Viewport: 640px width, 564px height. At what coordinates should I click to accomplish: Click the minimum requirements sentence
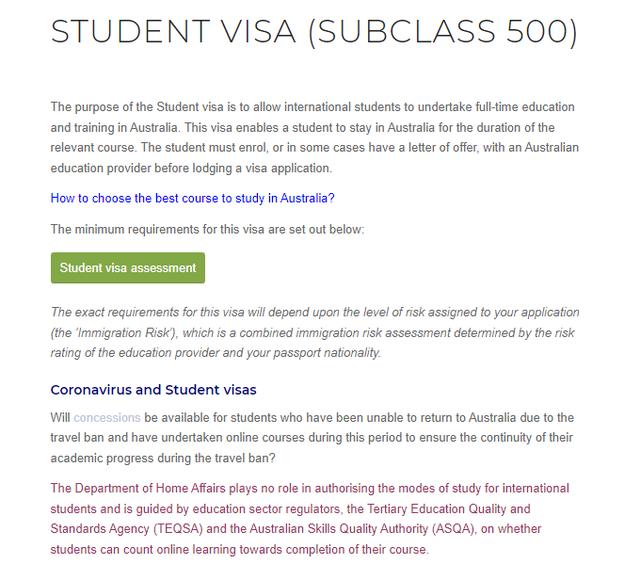coord(207,229)
